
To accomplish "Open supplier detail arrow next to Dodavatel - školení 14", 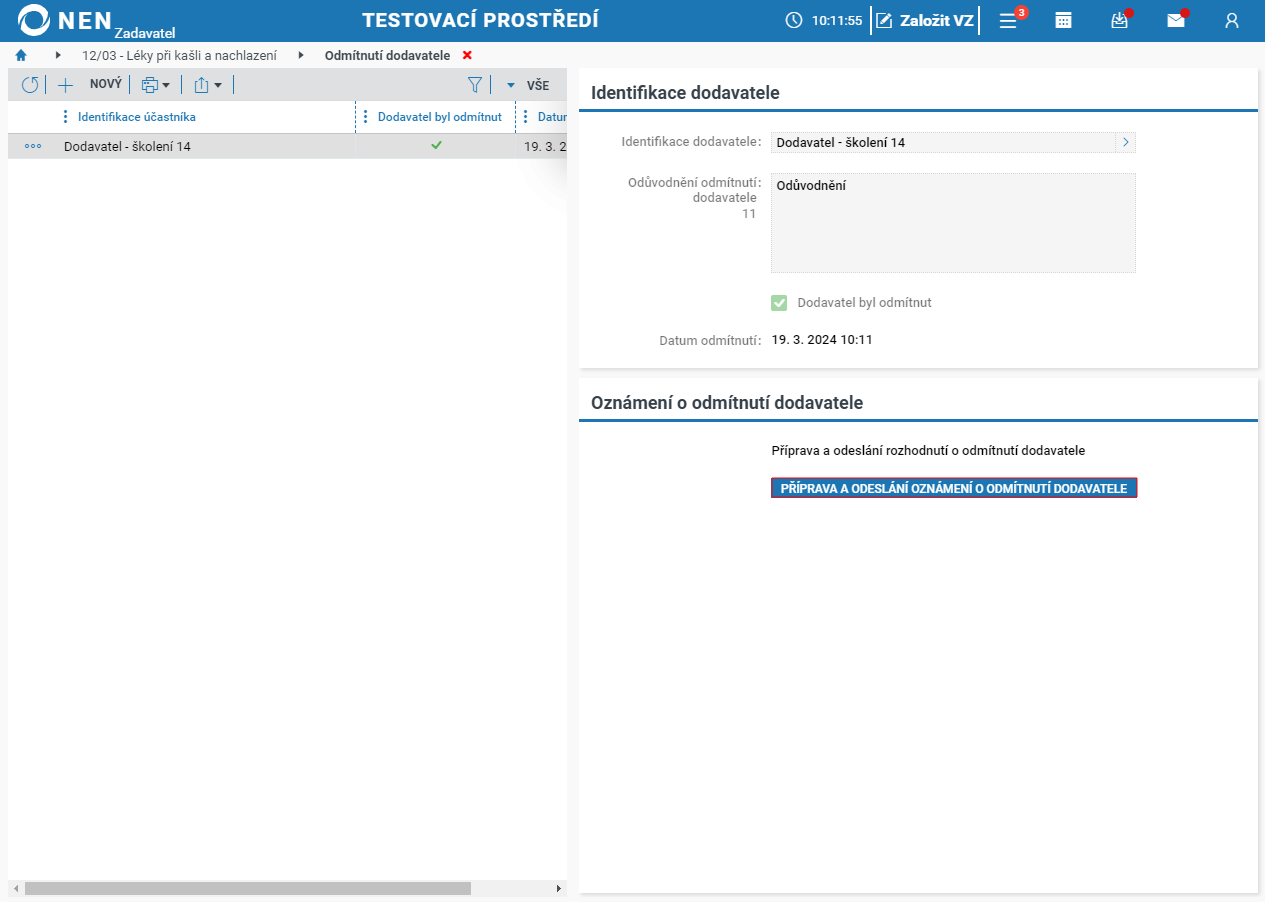I will 1125,143.
